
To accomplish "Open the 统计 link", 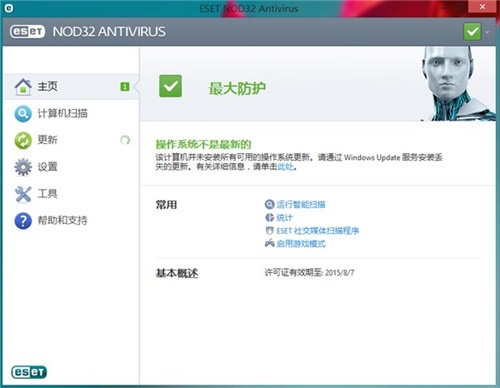I will click(x=284, y=218).
